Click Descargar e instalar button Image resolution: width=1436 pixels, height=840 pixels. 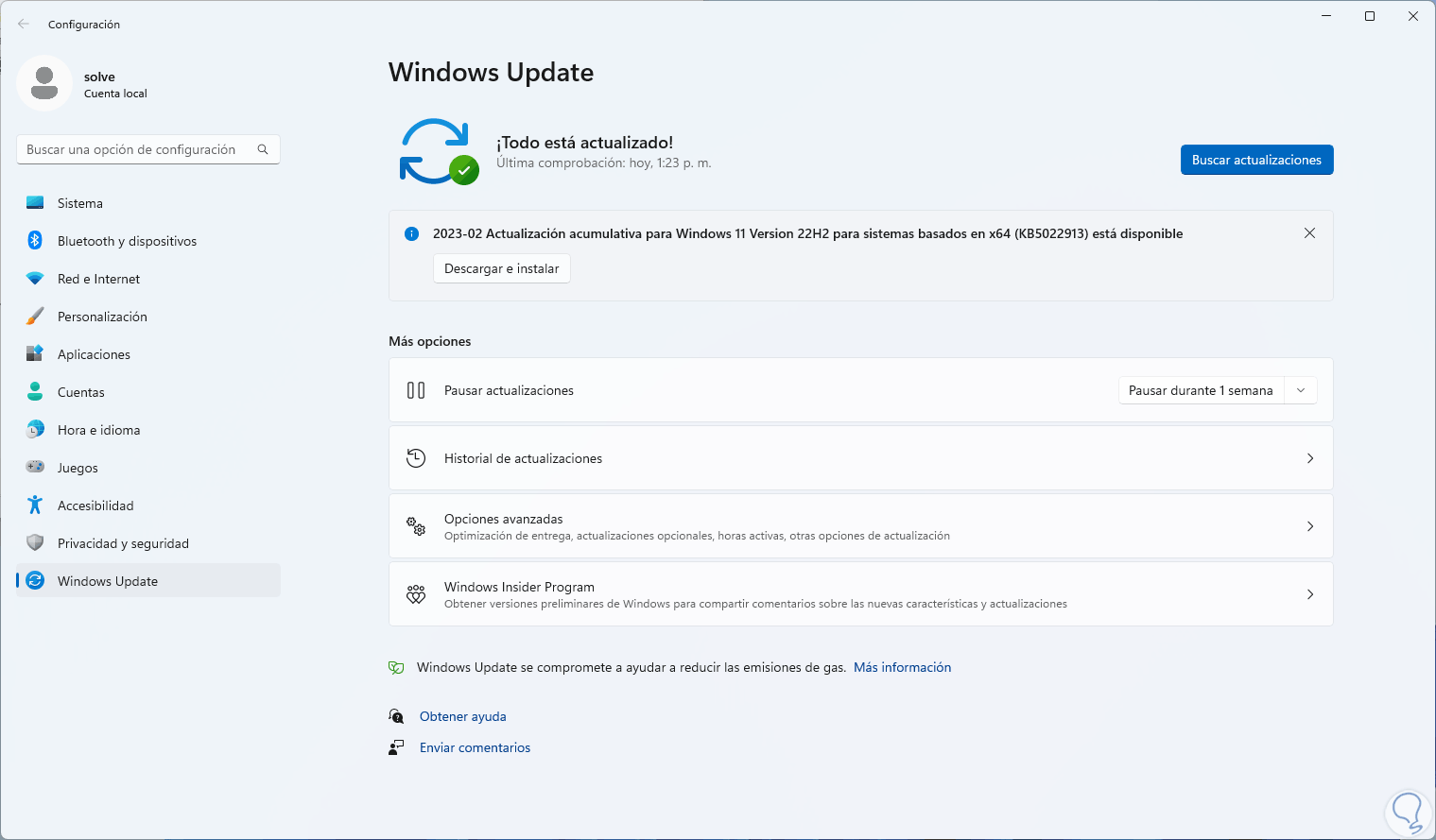pyautogui.click(x=501, y=268)
